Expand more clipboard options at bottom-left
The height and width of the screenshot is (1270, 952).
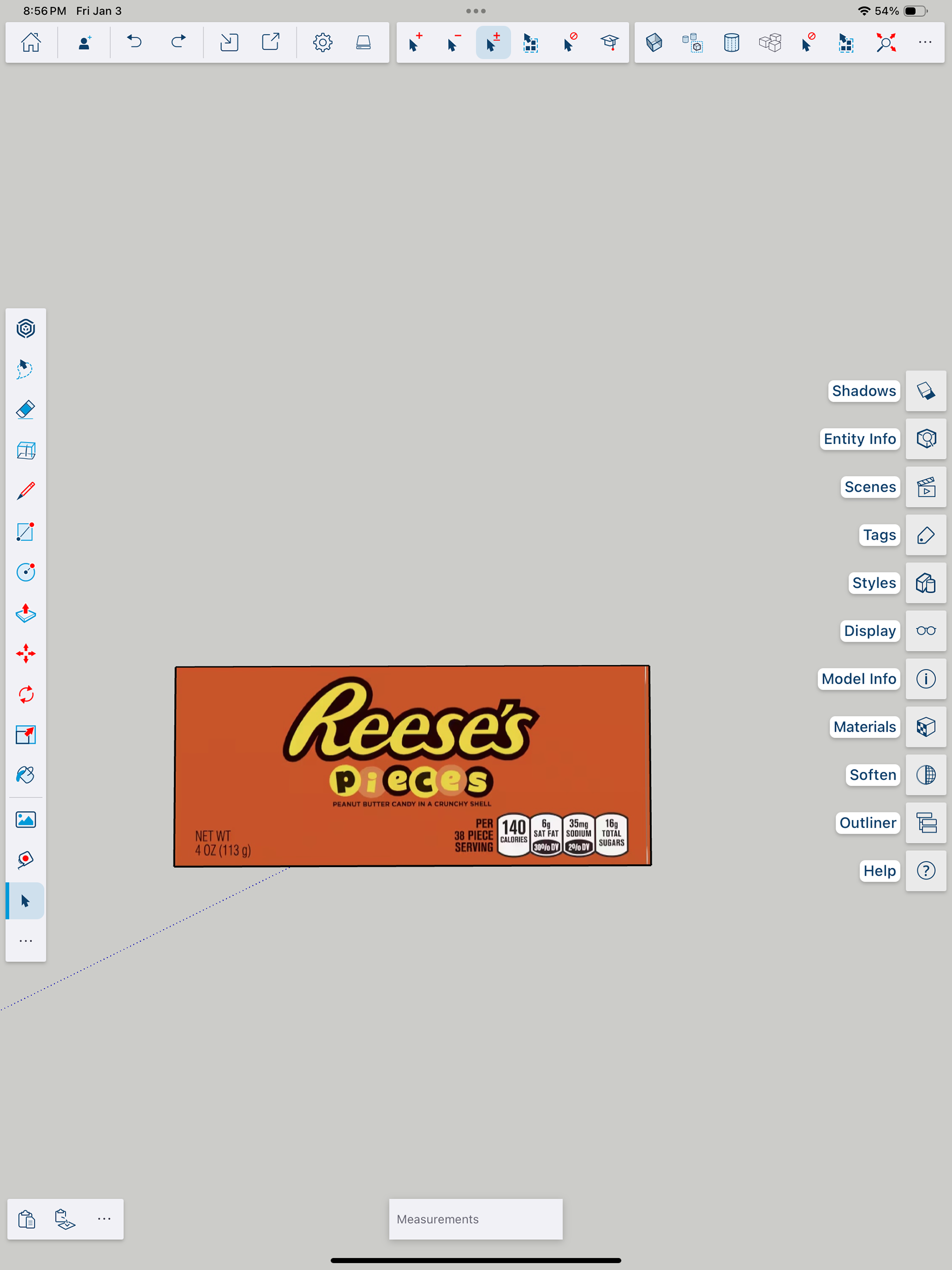click(104, 1218)
